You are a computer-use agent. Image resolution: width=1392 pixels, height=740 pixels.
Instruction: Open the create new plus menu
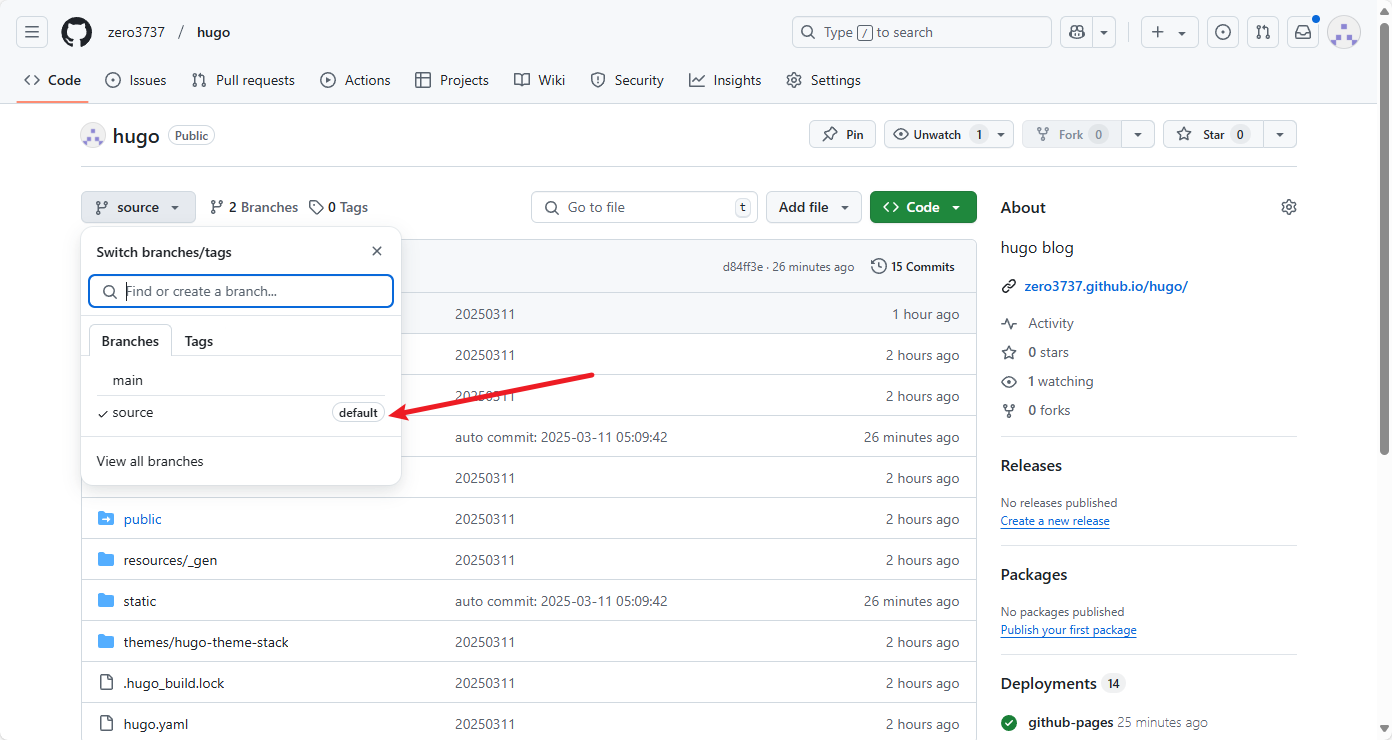pos(1168,32)
